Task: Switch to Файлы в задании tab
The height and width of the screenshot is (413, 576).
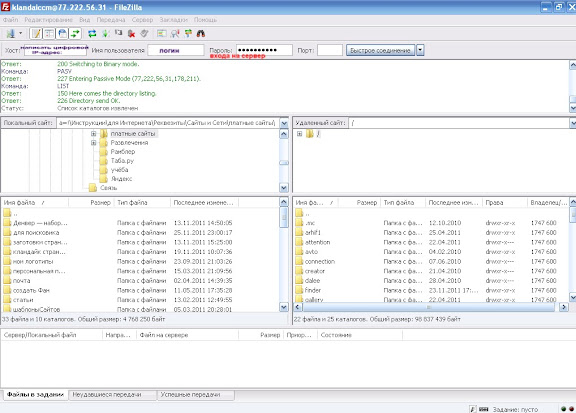Action: click(x=35, y=395)
